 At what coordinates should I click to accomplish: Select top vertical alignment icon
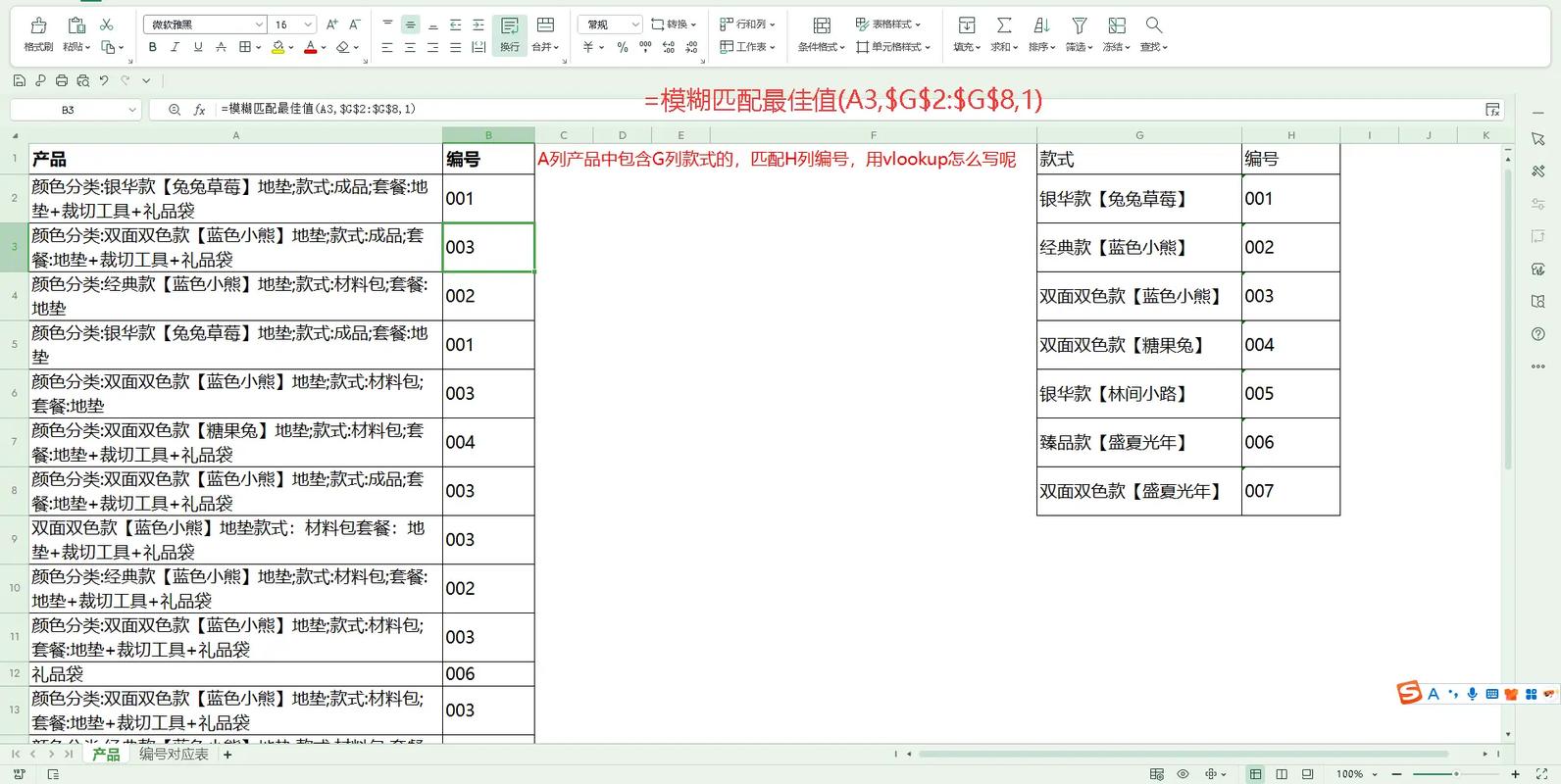pos(387,24)
